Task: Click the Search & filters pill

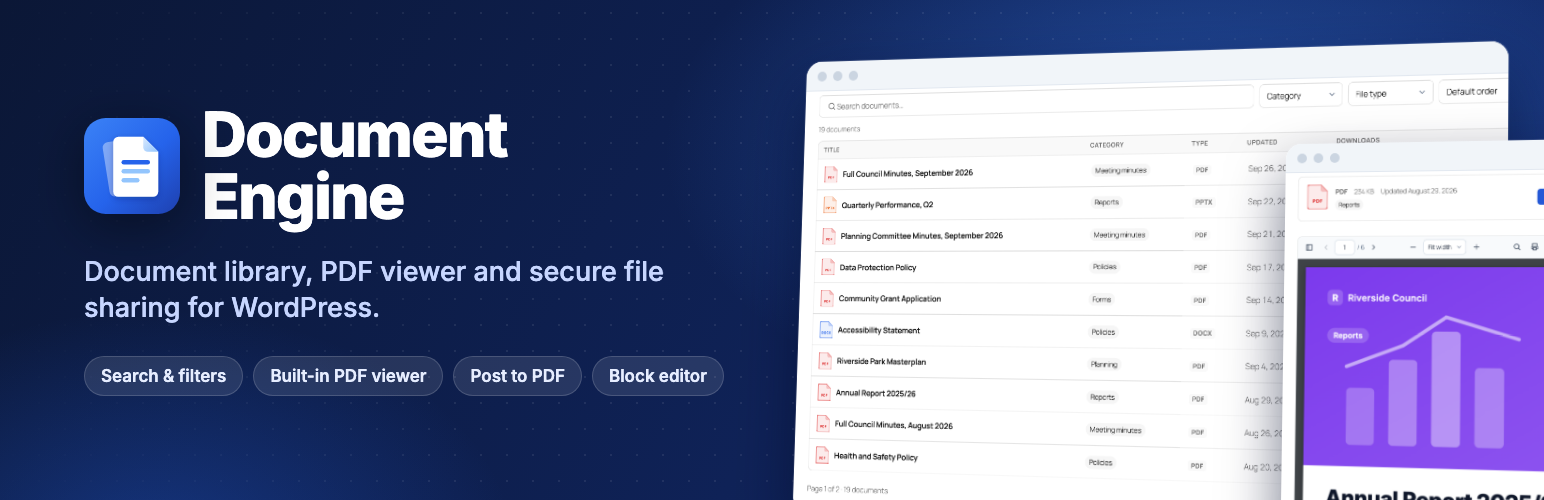Action: point(163,376)
